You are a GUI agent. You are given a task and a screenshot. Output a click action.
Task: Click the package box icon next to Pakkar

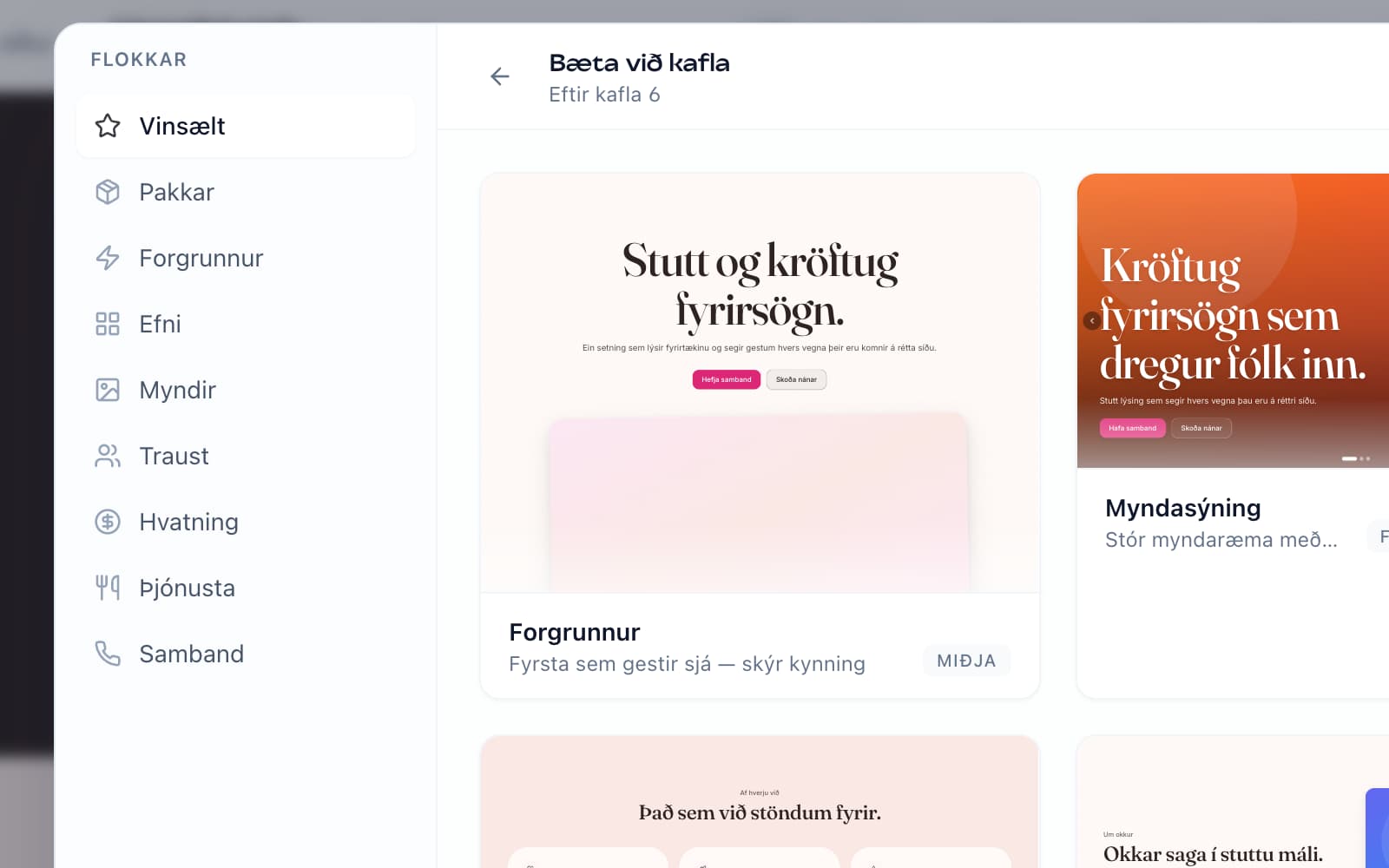click(x=107, y=192)
